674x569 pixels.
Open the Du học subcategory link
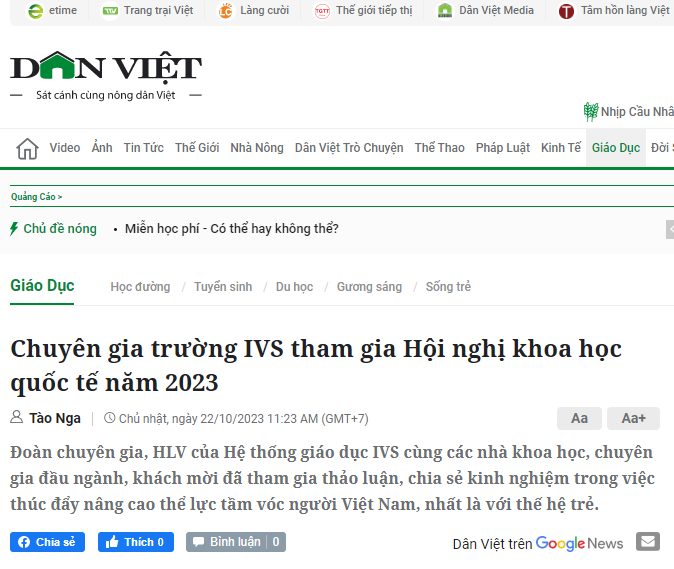294,287
